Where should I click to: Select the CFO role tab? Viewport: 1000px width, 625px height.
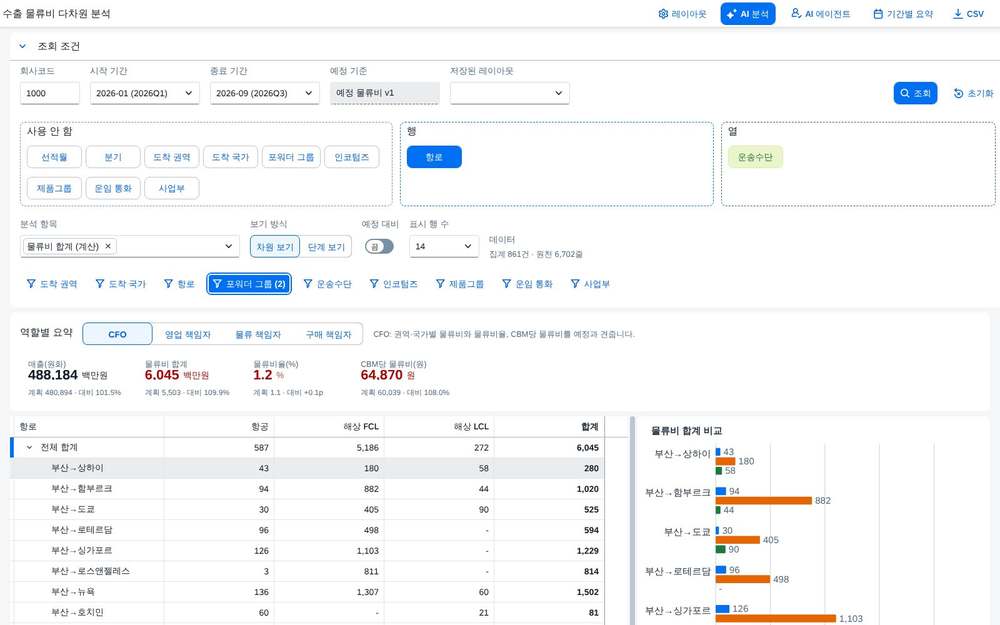(x=117, y=334)
